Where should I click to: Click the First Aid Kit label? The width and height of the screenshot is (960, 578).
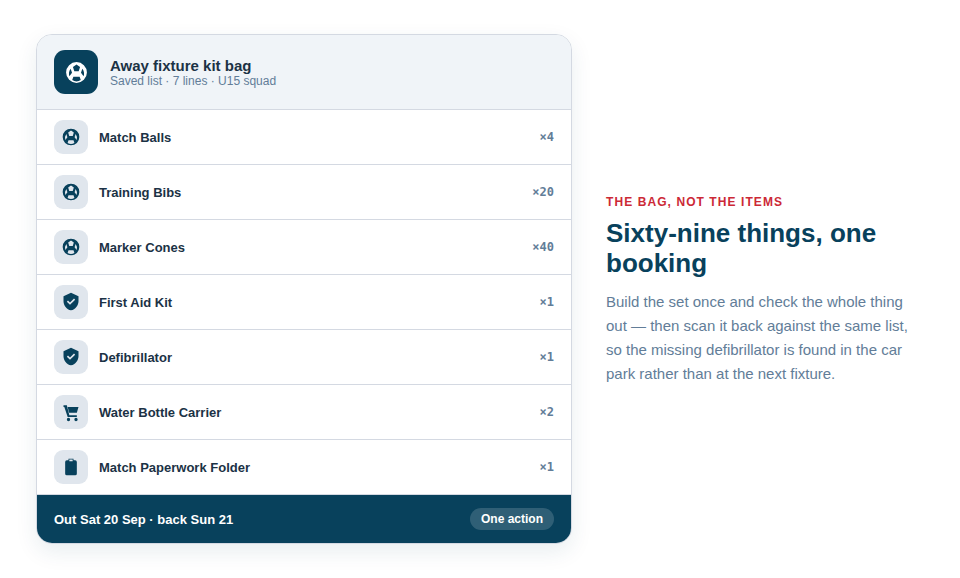click(x=135, y=303)
